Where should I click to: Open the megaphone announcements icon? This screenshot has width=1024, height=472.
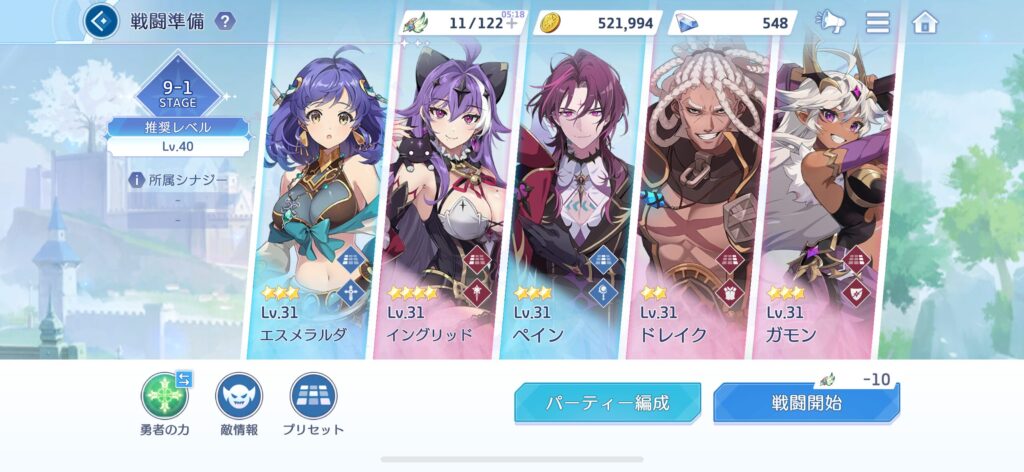[x=831, y=22]
